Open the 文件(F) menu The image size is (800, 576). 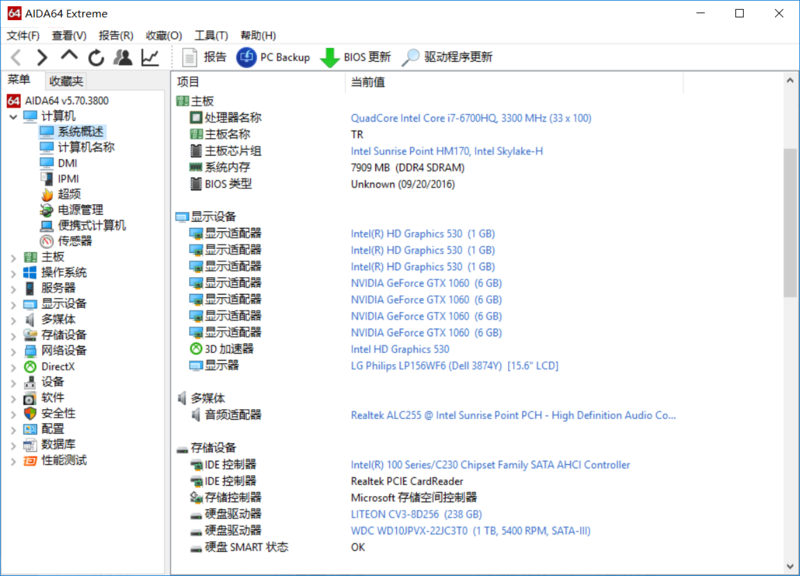pos(23,35)
